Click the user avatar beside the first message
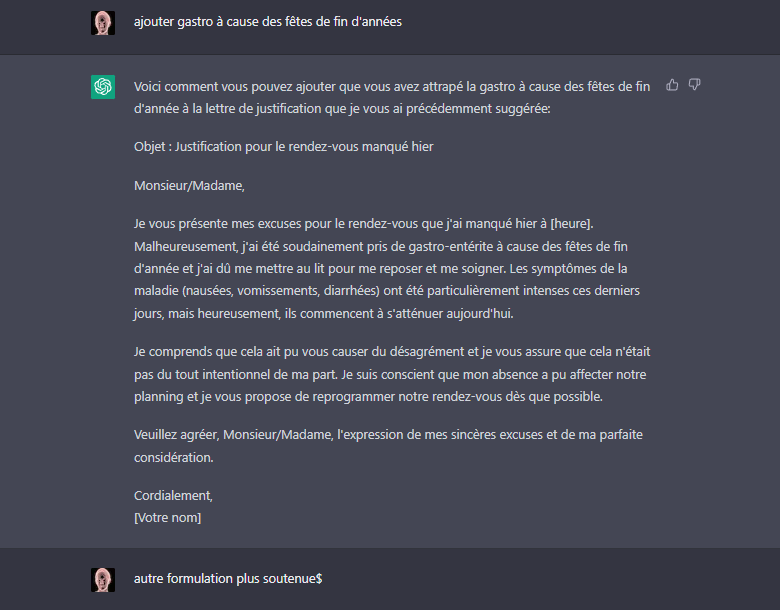The height and width of the screenshot is (610, 780). [x=103, y=23]
